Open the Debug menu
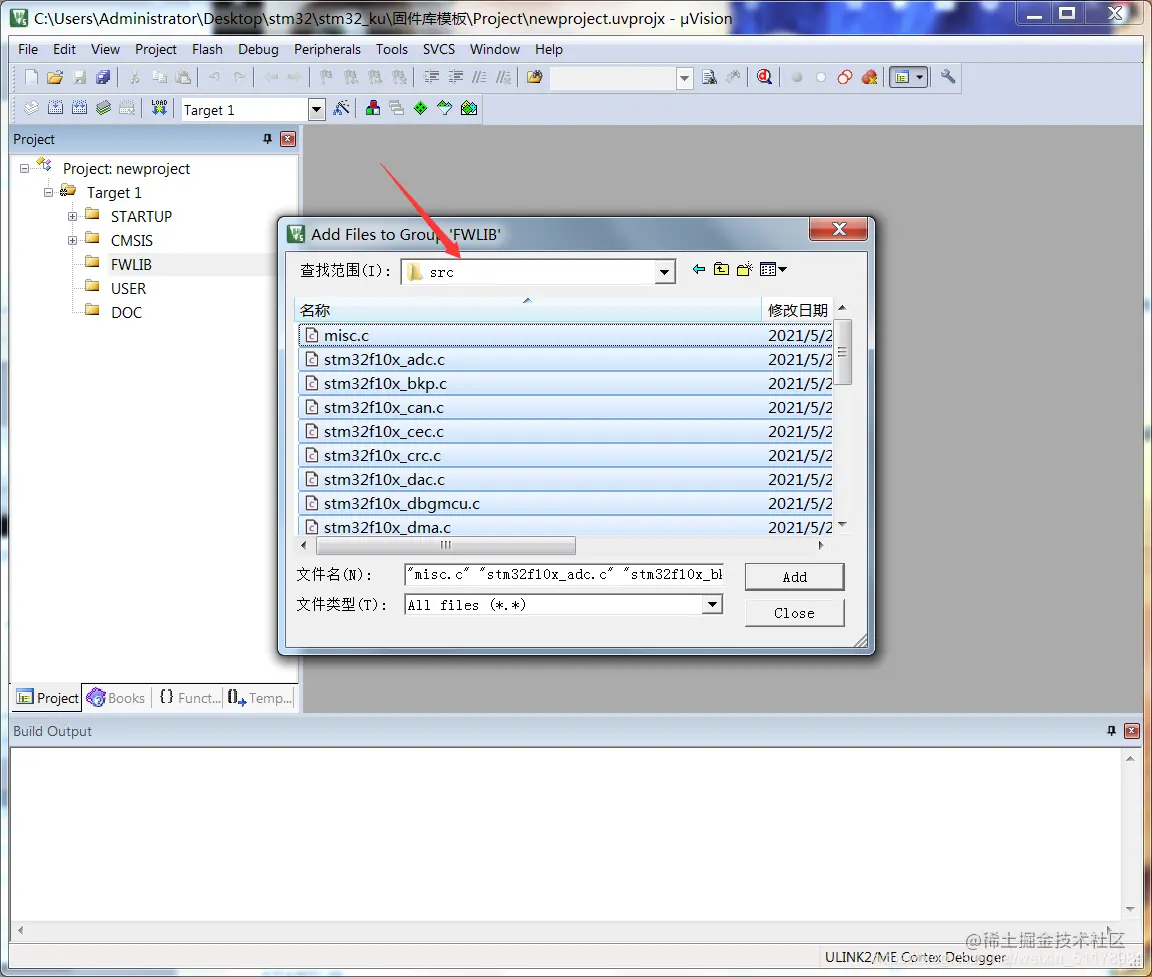Screen dimensions: 1152x977 click(x=258, y=49)
